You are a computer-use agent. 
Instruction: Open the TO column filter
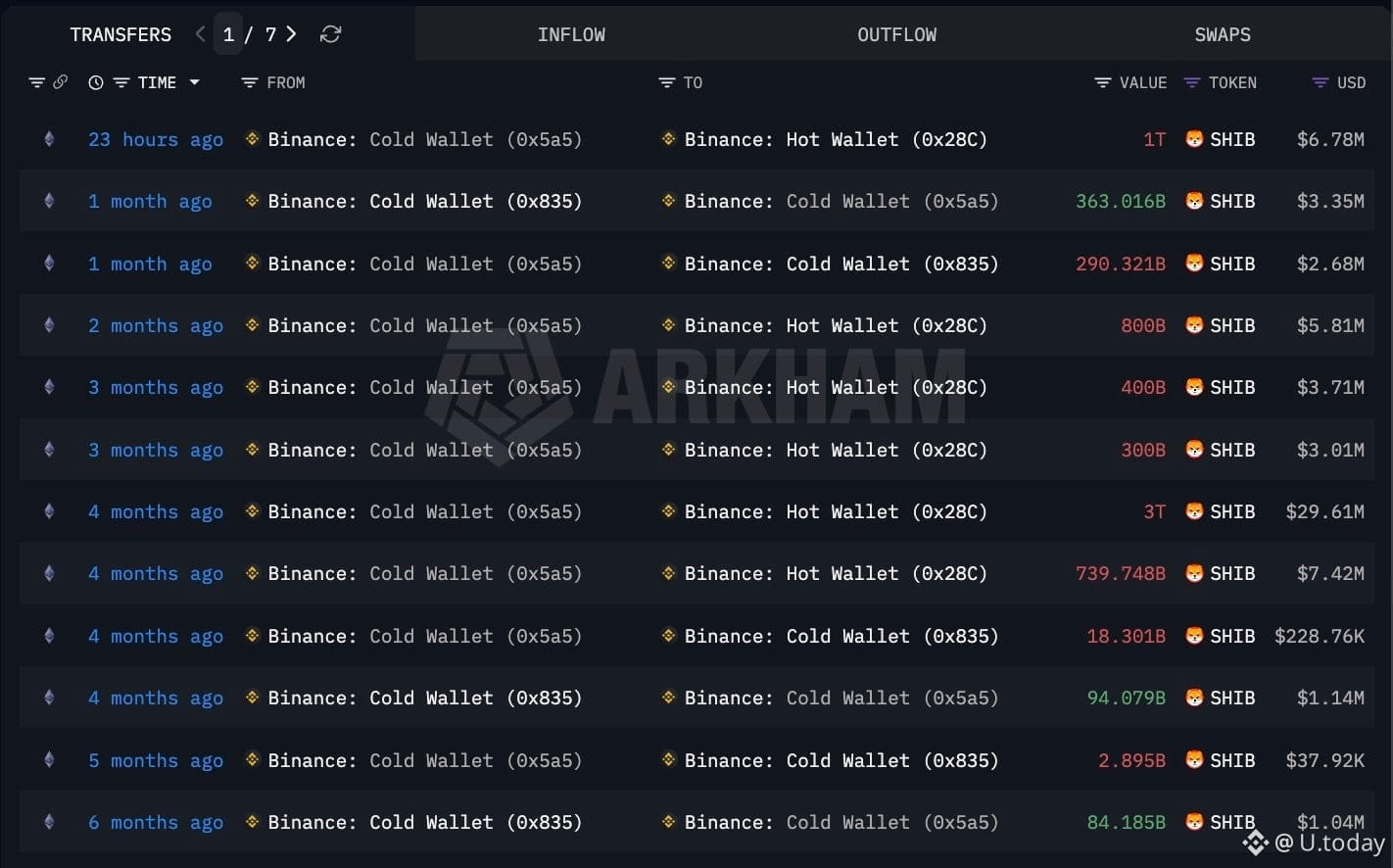tap(666, 83)
